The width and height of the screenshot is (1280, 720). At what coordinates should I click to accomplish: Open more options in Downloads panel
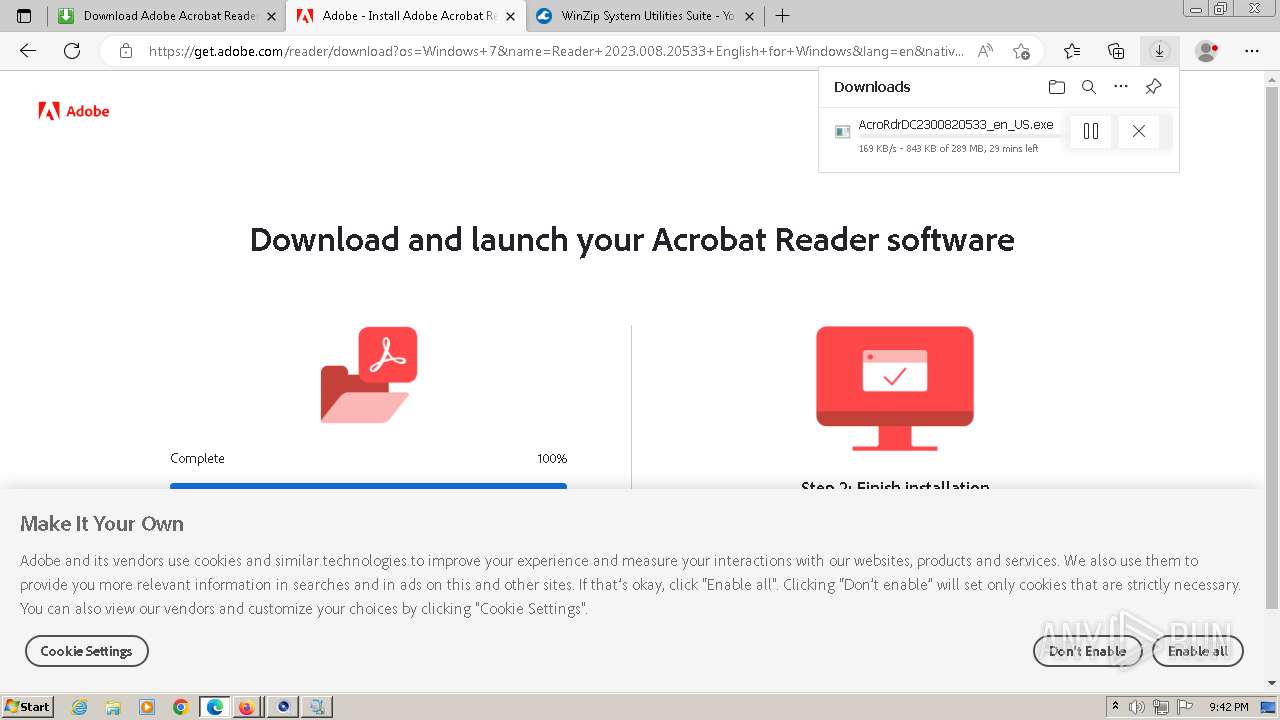pos(1121,87)
